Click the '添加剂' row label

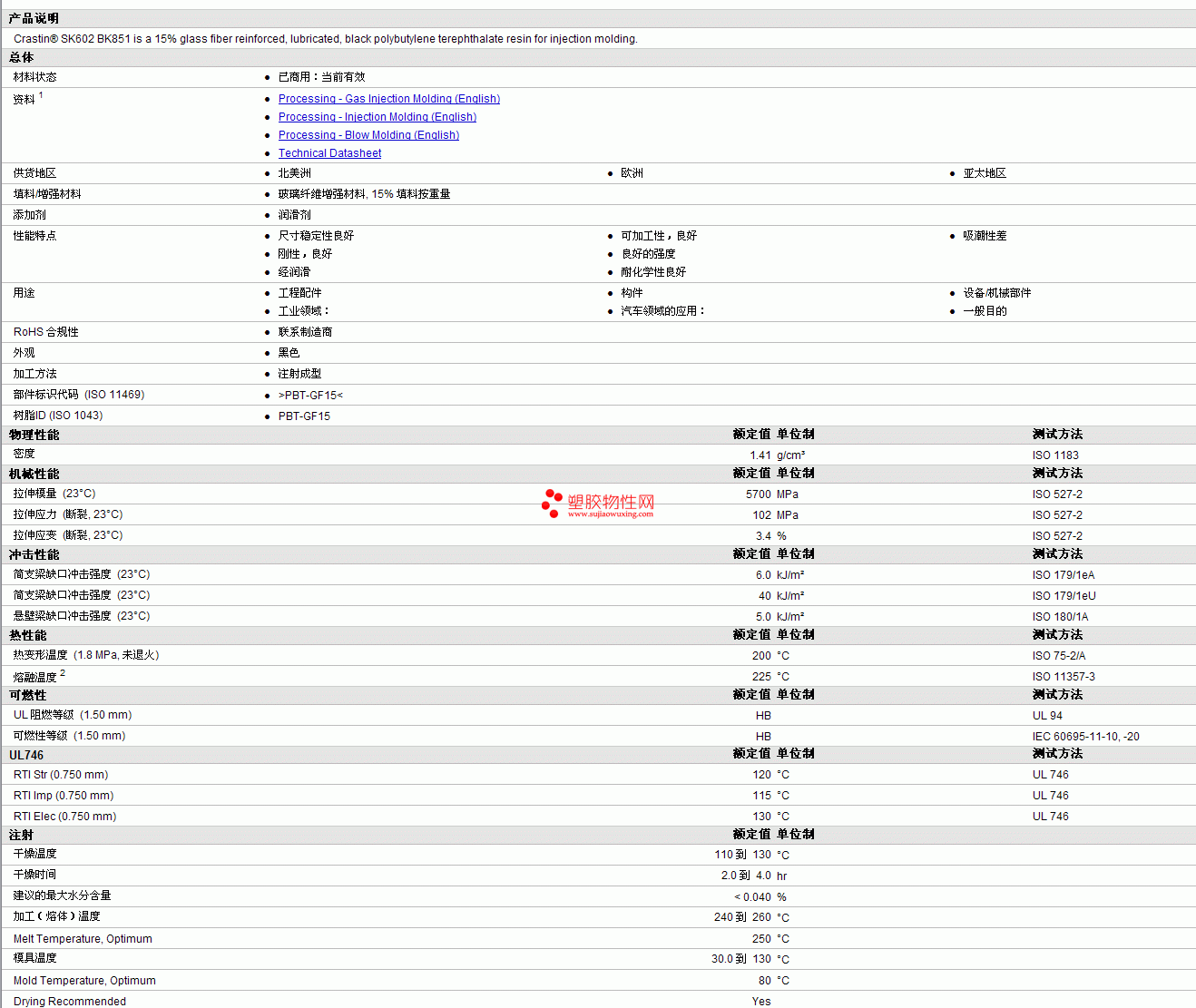click(x=29, y=215)
